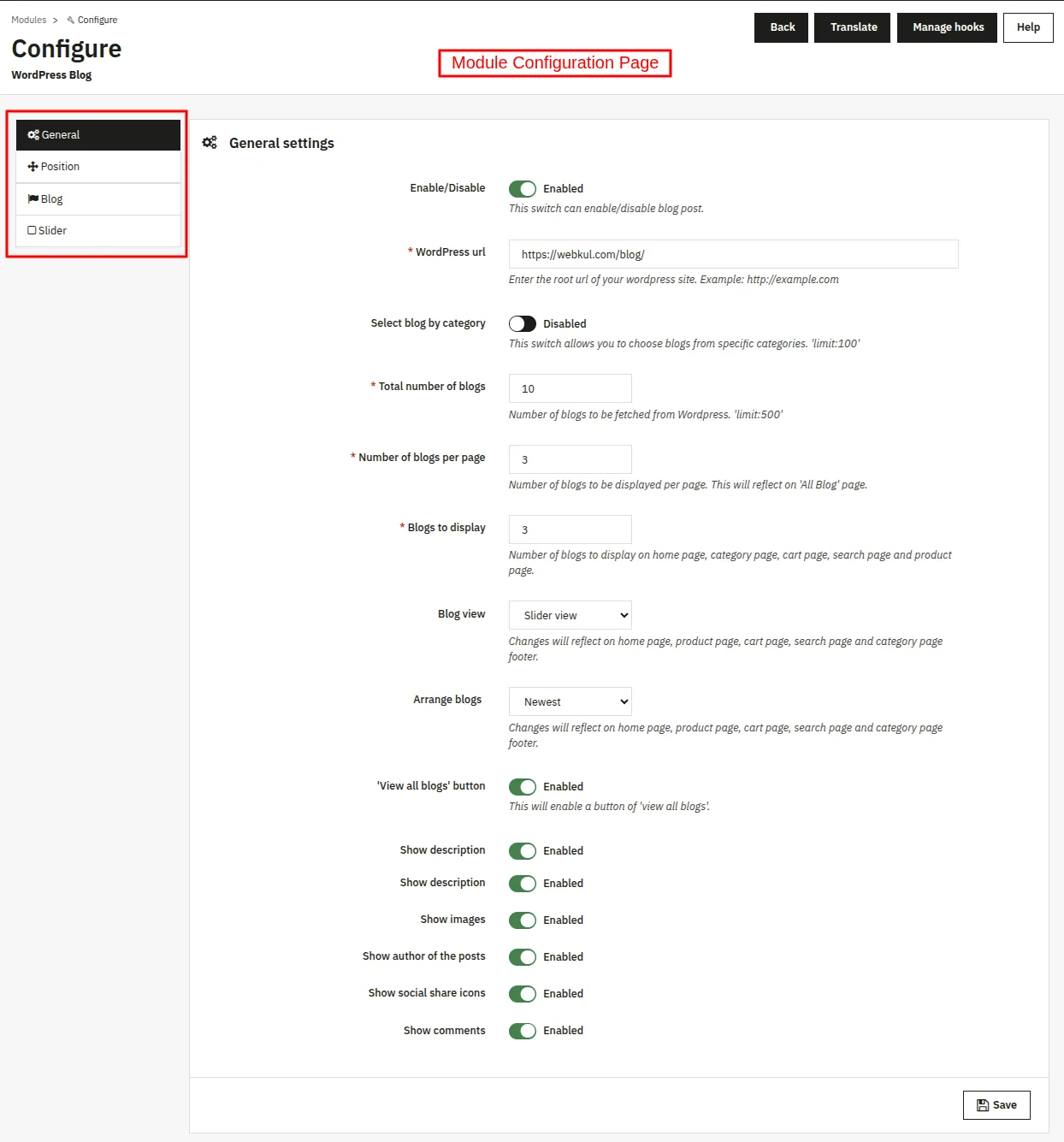Image resolution: width=1064 pixels, height=1142 pixels.
Task: Click the 'Select blog by category' label
Action: click(428, 323)
